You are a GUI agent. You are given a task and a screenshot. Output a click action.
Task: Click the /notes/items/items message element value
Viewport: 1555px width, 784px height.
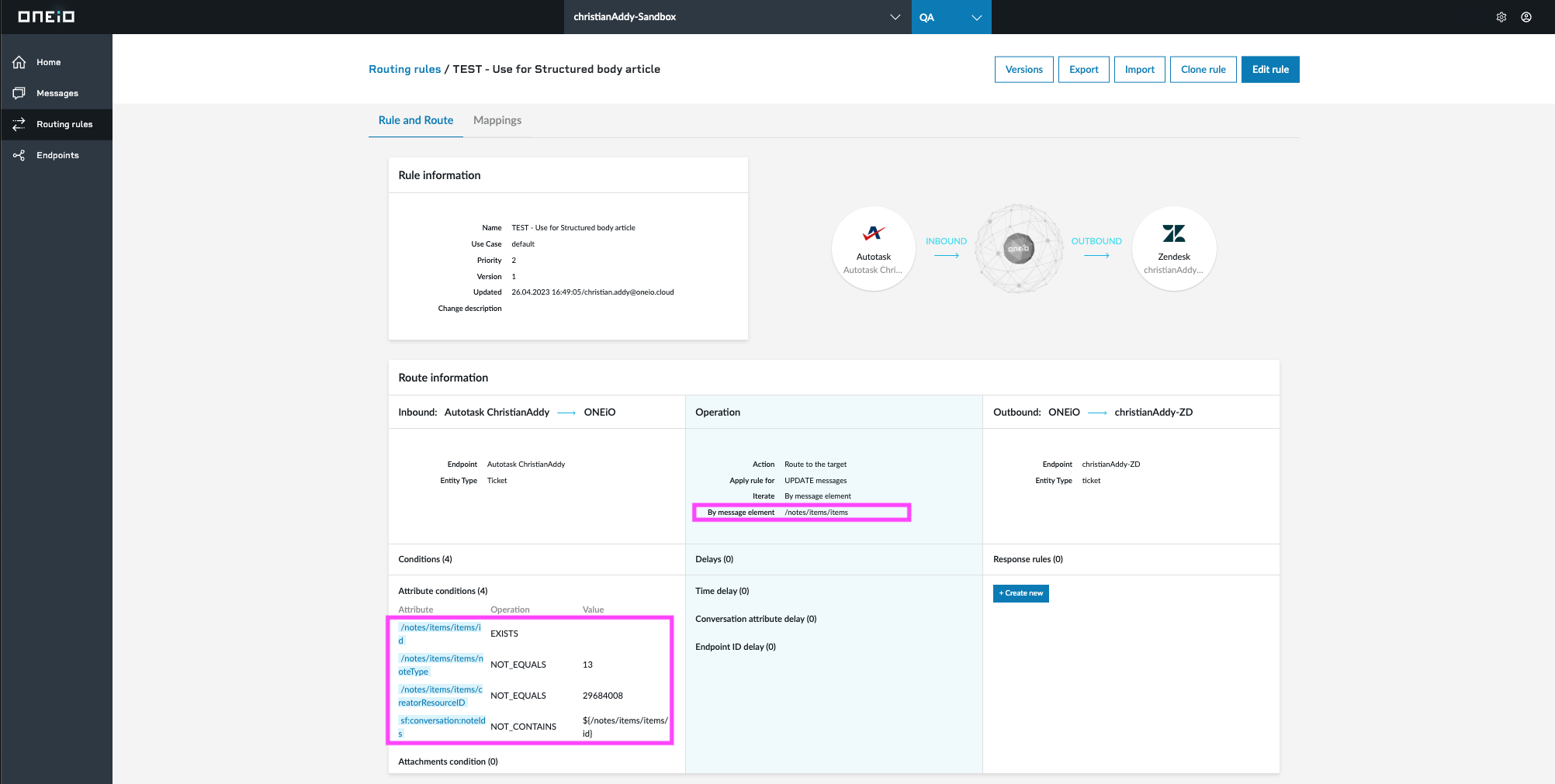tap(816, 513)
